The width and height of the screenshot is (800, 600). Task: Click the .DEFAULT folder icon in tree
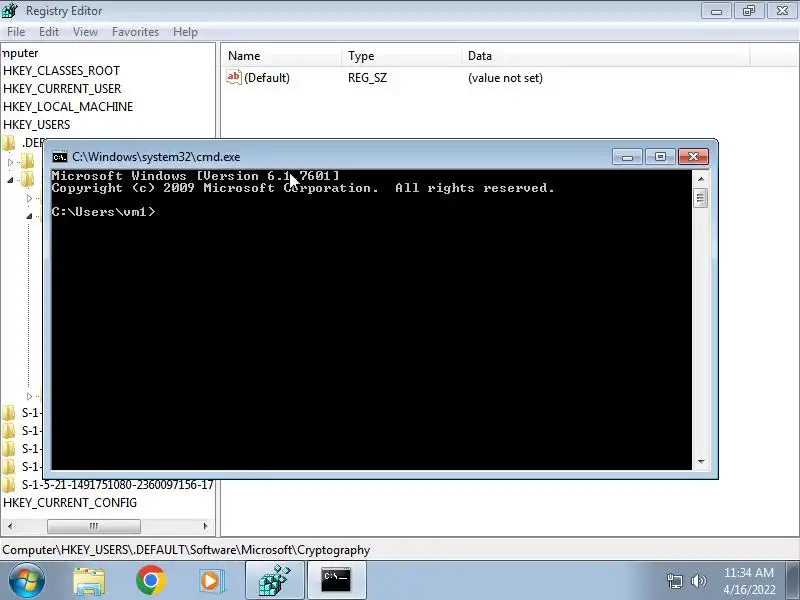[9, 143]
